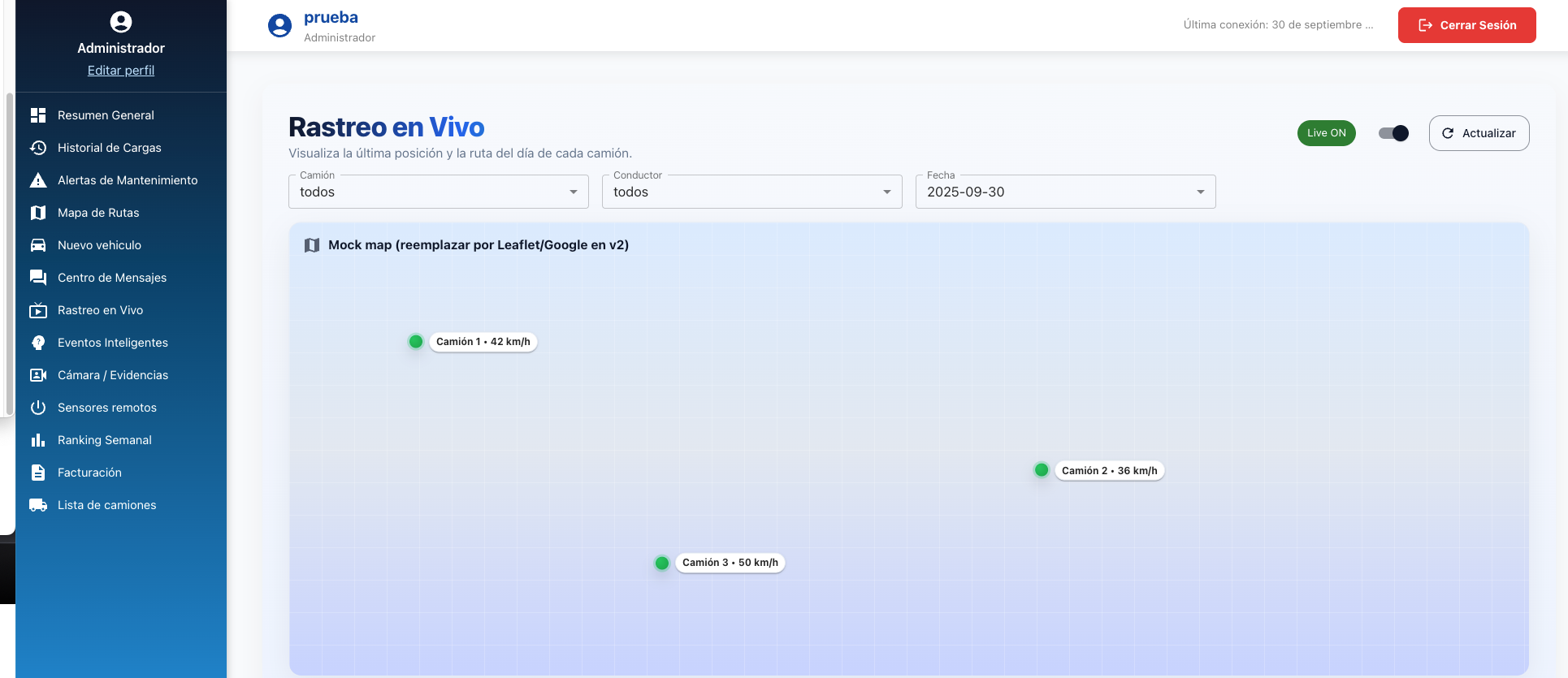
Task: Click the Sensores remotos power icon
Action: coord(38,408)
